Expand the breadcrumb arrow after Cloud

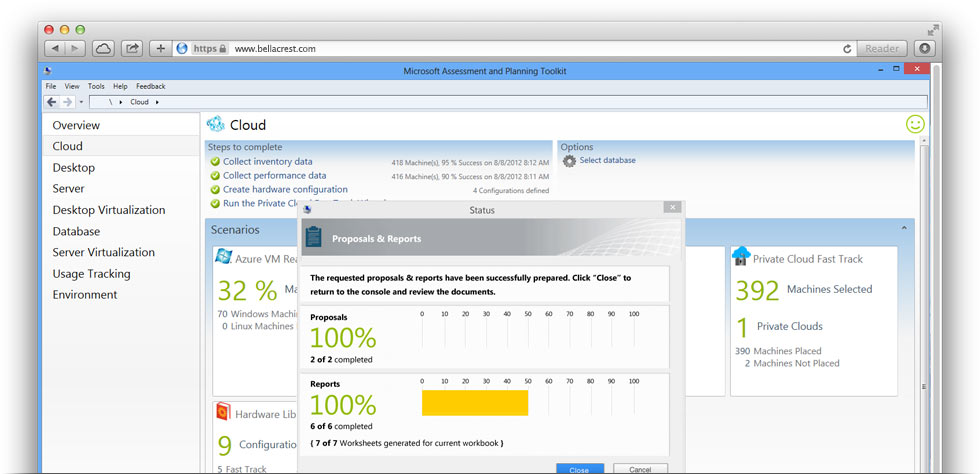pos(157,102)
